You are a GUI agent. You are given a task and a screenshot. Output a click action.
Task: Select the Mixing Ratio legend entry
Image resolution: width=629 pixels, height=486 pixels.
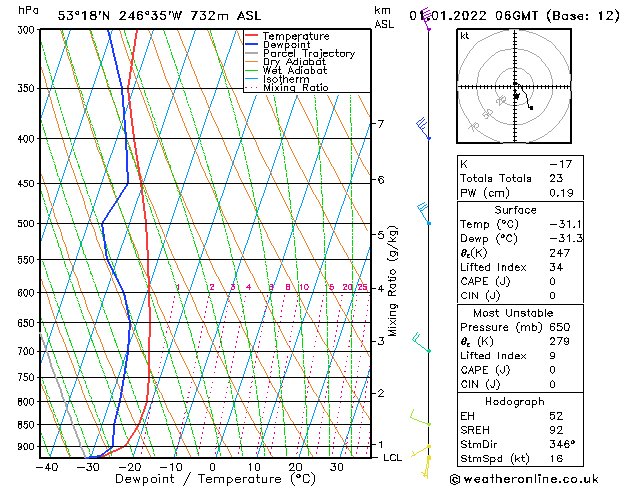point(294,88)
